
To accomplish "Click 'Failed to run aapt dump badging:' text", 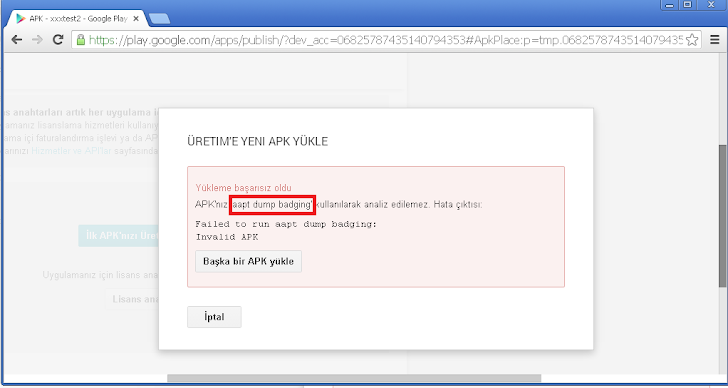I will (x=286, y=224).
